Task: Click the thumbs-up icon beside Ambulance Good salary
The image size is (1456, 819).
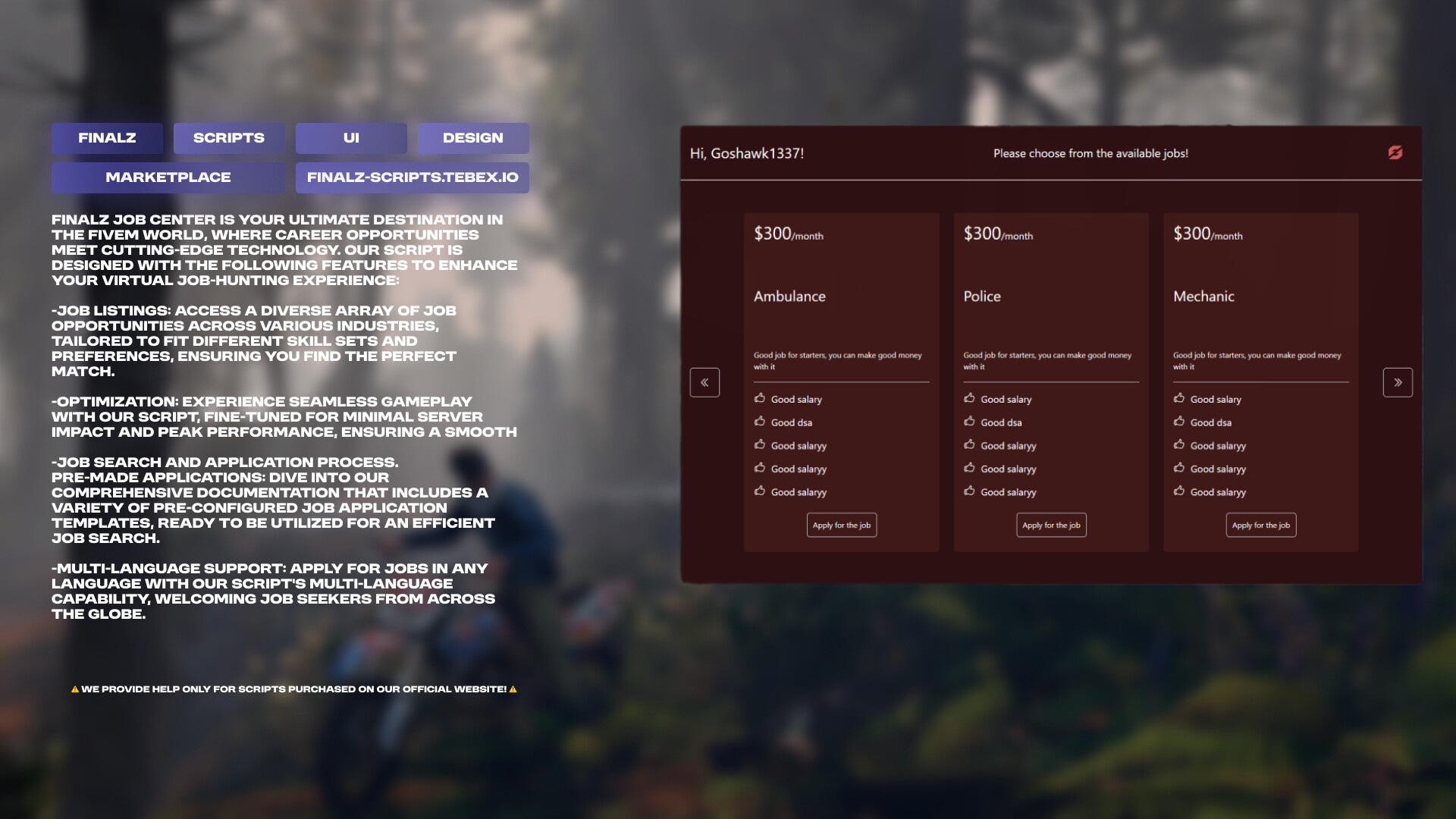Action: tap(760, 398)
